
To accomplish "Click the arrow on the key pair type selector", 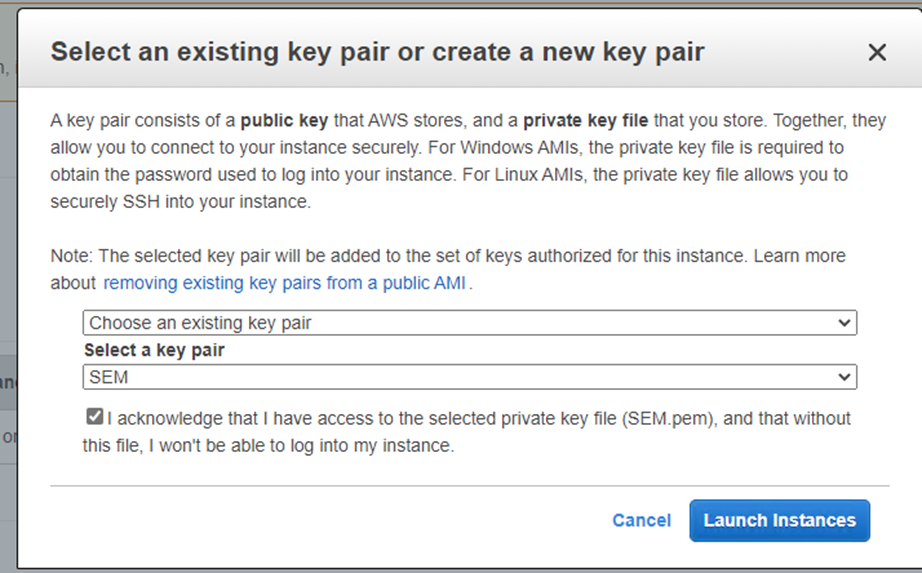I will pyautogui.click(x=846, y=323).
